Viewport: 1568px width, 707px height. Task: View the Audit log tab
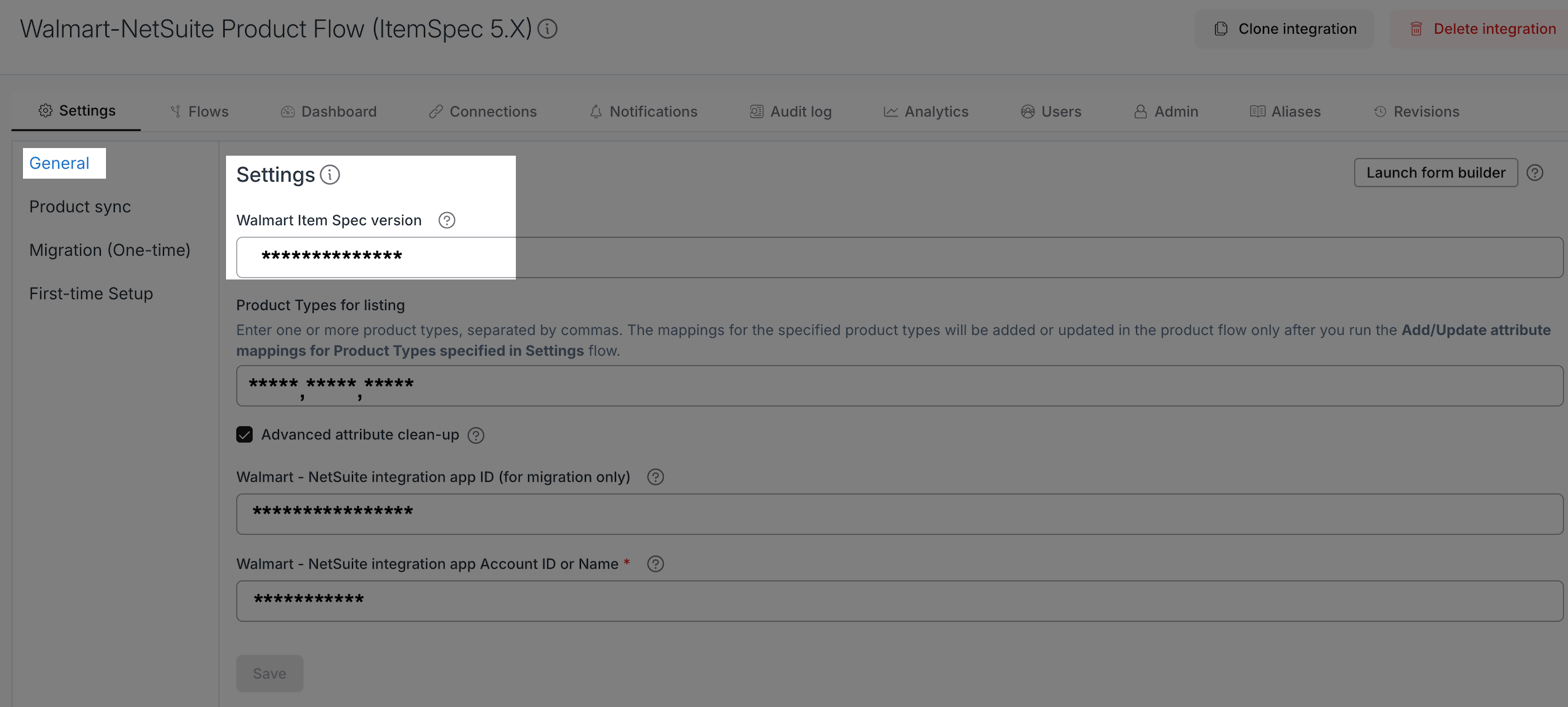pyautogui.click(x=790, y=112)
